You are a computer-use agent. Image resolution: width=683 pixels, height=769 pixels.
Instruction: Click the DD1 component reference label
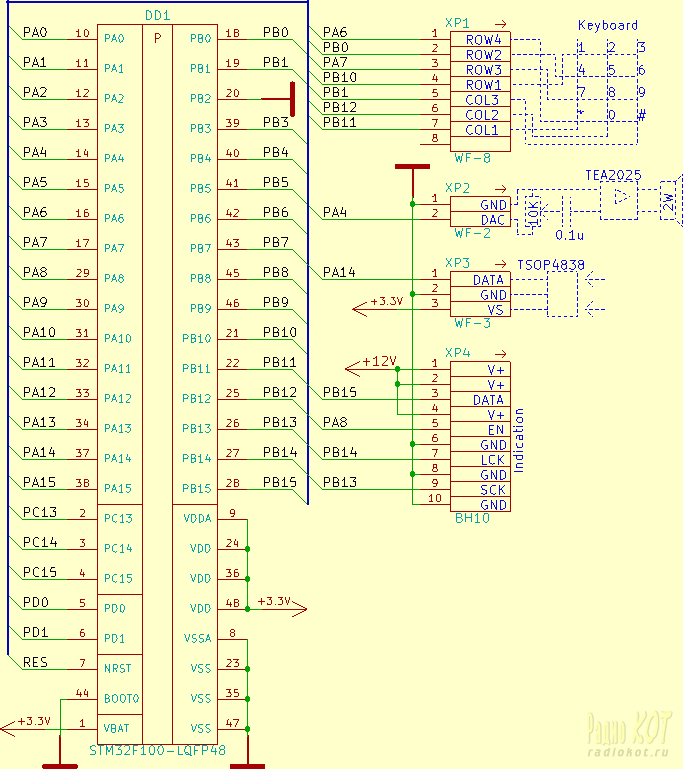click(x=157, y=16)
